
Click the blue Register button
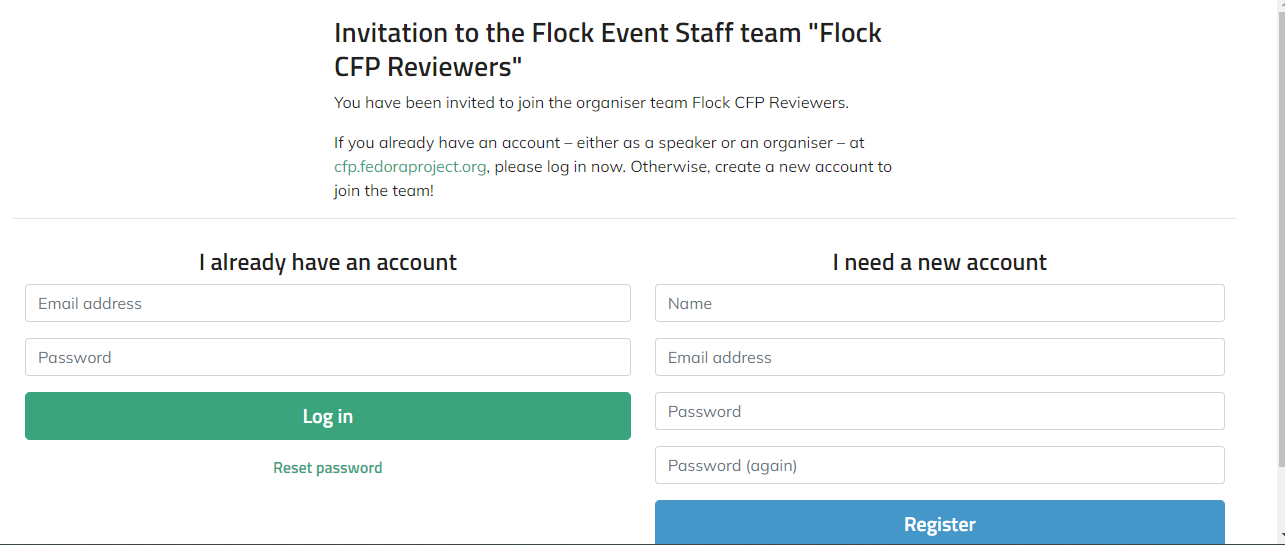coord(940,523)
